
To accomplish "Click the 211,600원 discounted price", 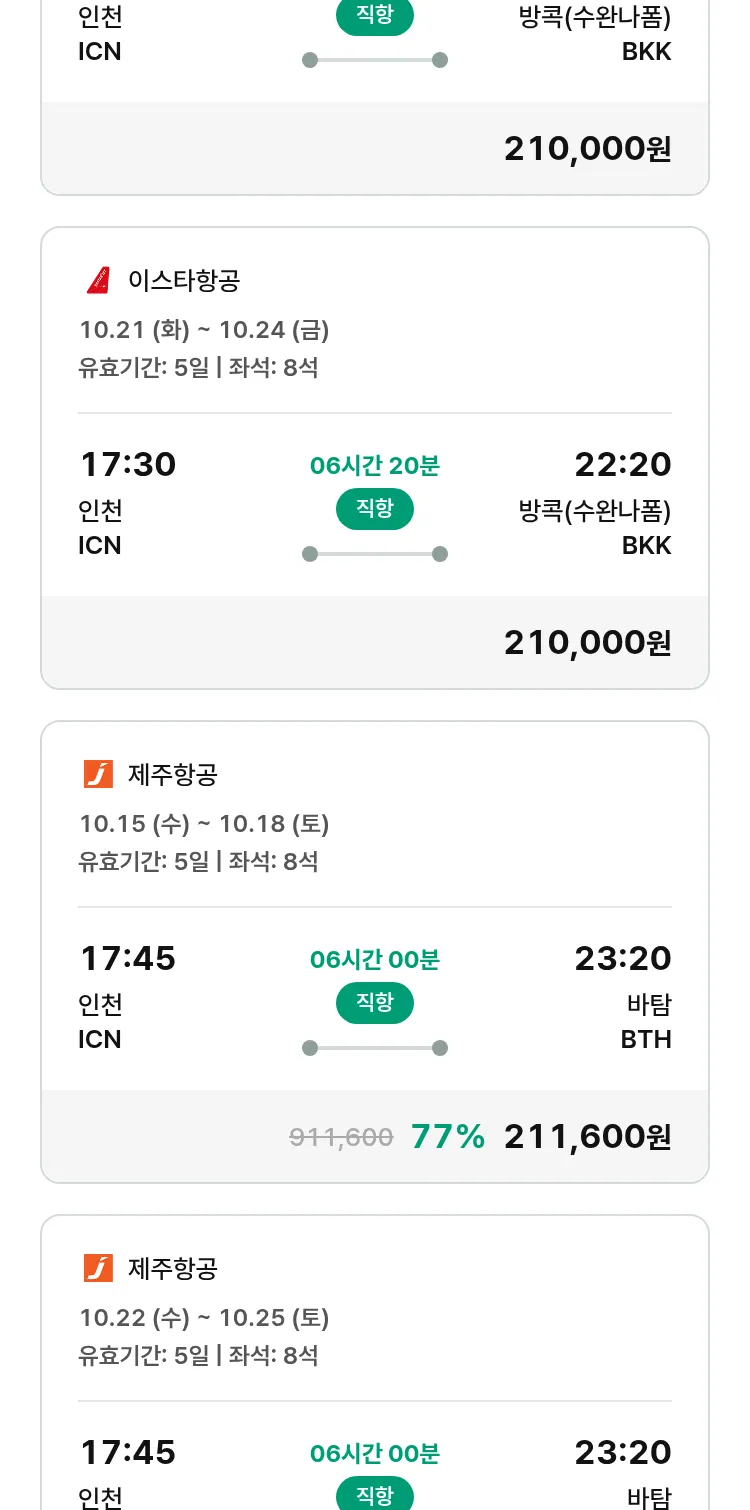I will click(587, 1137).
